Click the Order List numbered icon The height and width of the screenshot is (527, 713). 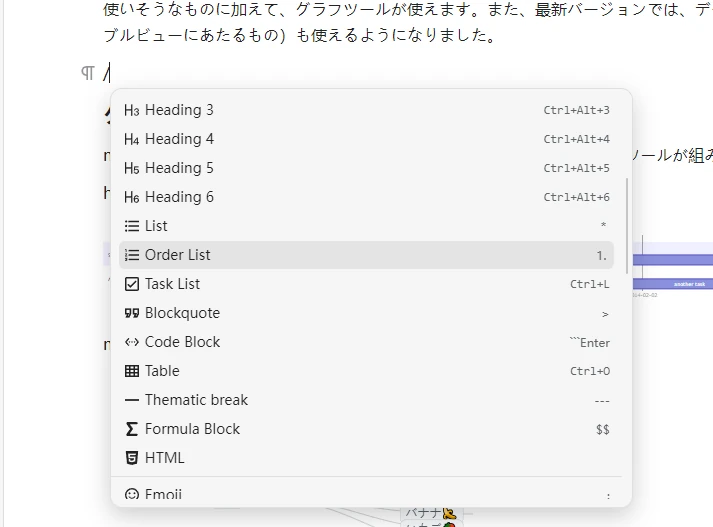132,255
